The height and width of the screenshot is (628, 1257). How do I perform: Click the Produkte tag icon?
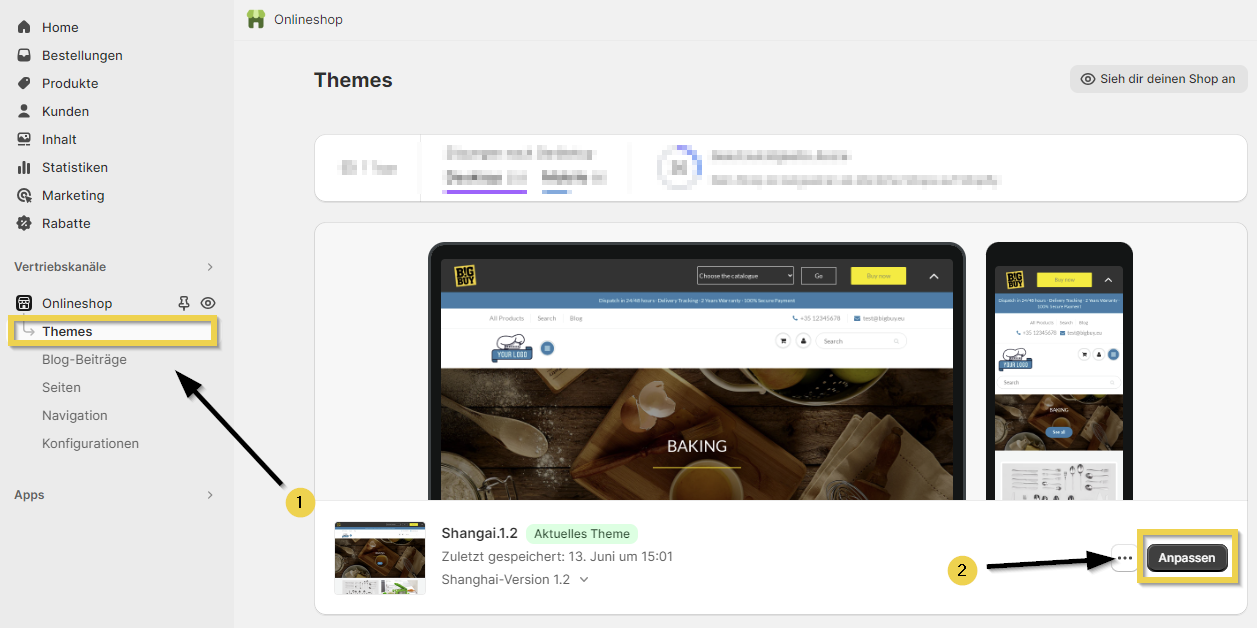(x=24, y=83)
